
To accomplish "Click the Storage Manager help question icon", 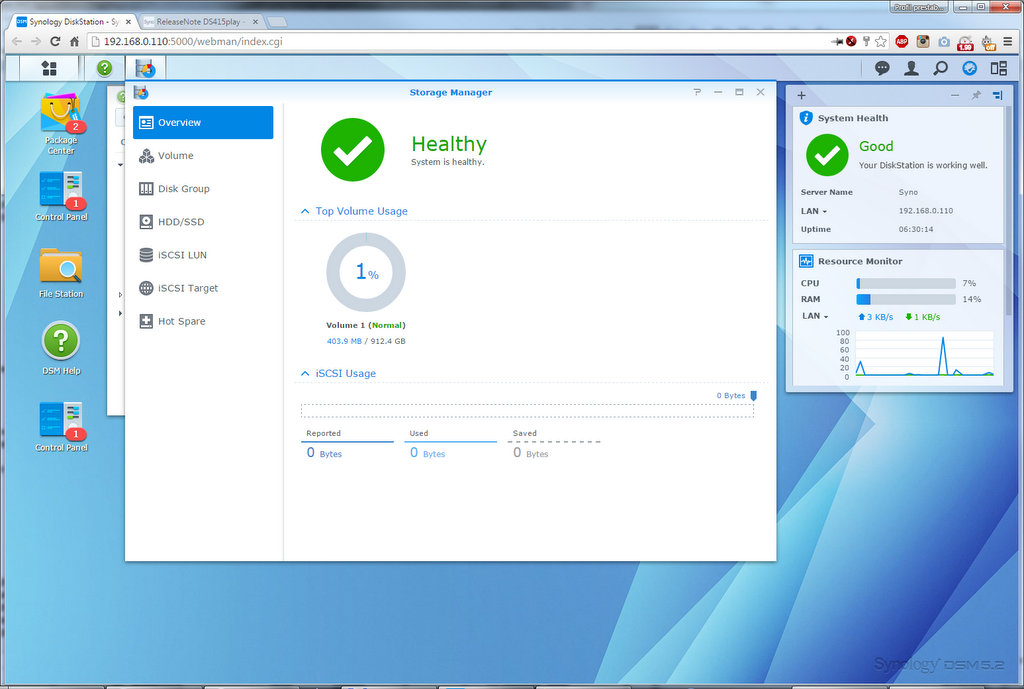I will (697, 92).
